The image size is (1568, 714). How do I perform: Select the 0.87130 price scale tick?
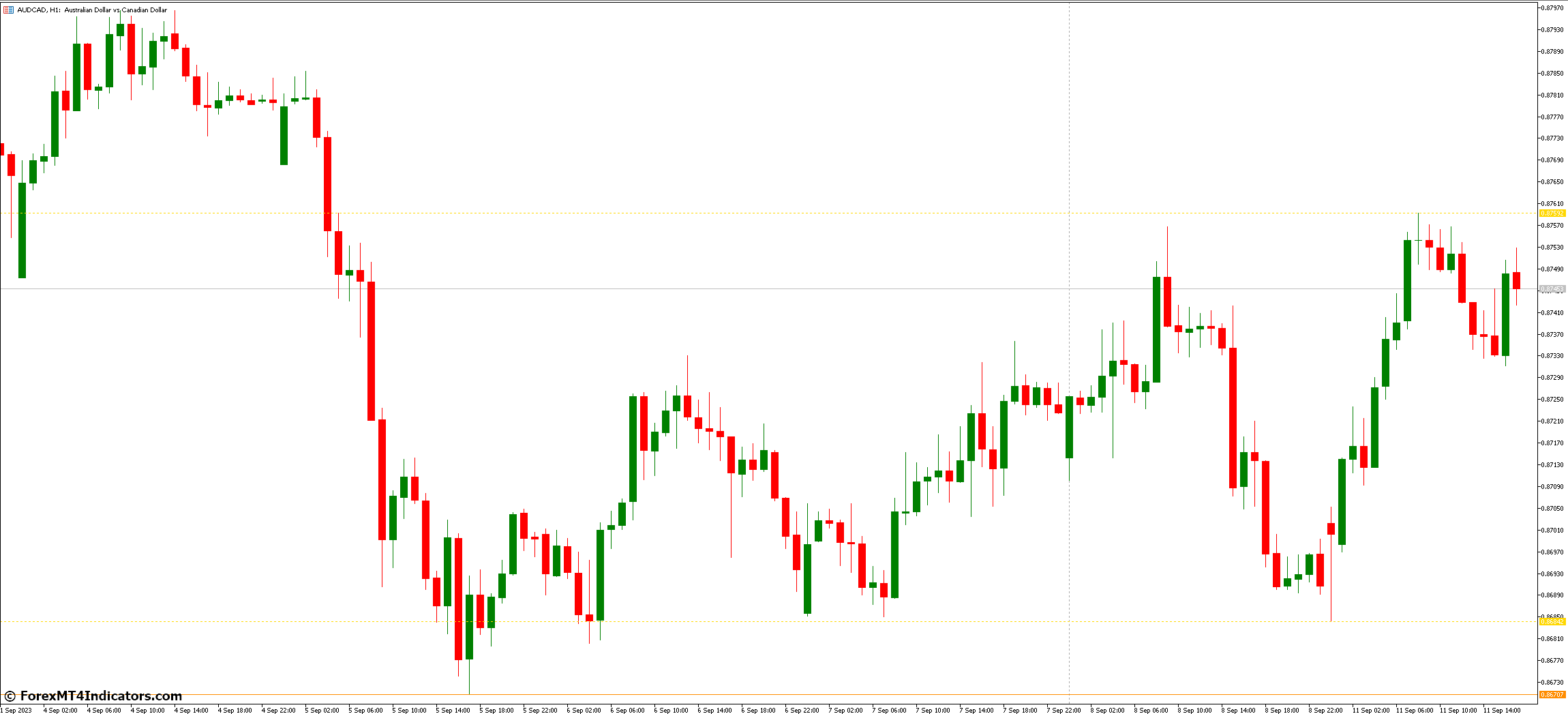click(1552, 465)
